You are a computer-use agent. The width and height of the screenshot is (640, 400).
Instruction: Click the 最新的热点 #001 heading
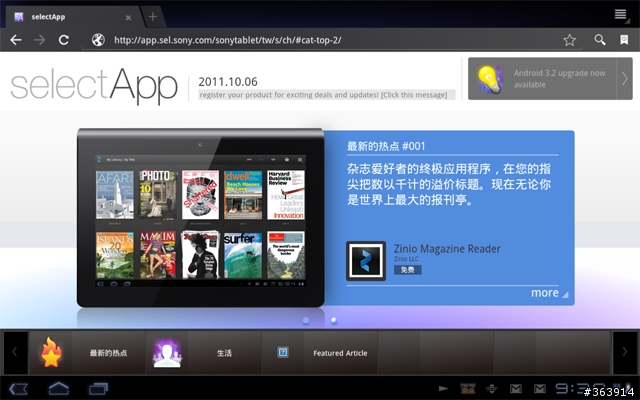coord(386,146)
